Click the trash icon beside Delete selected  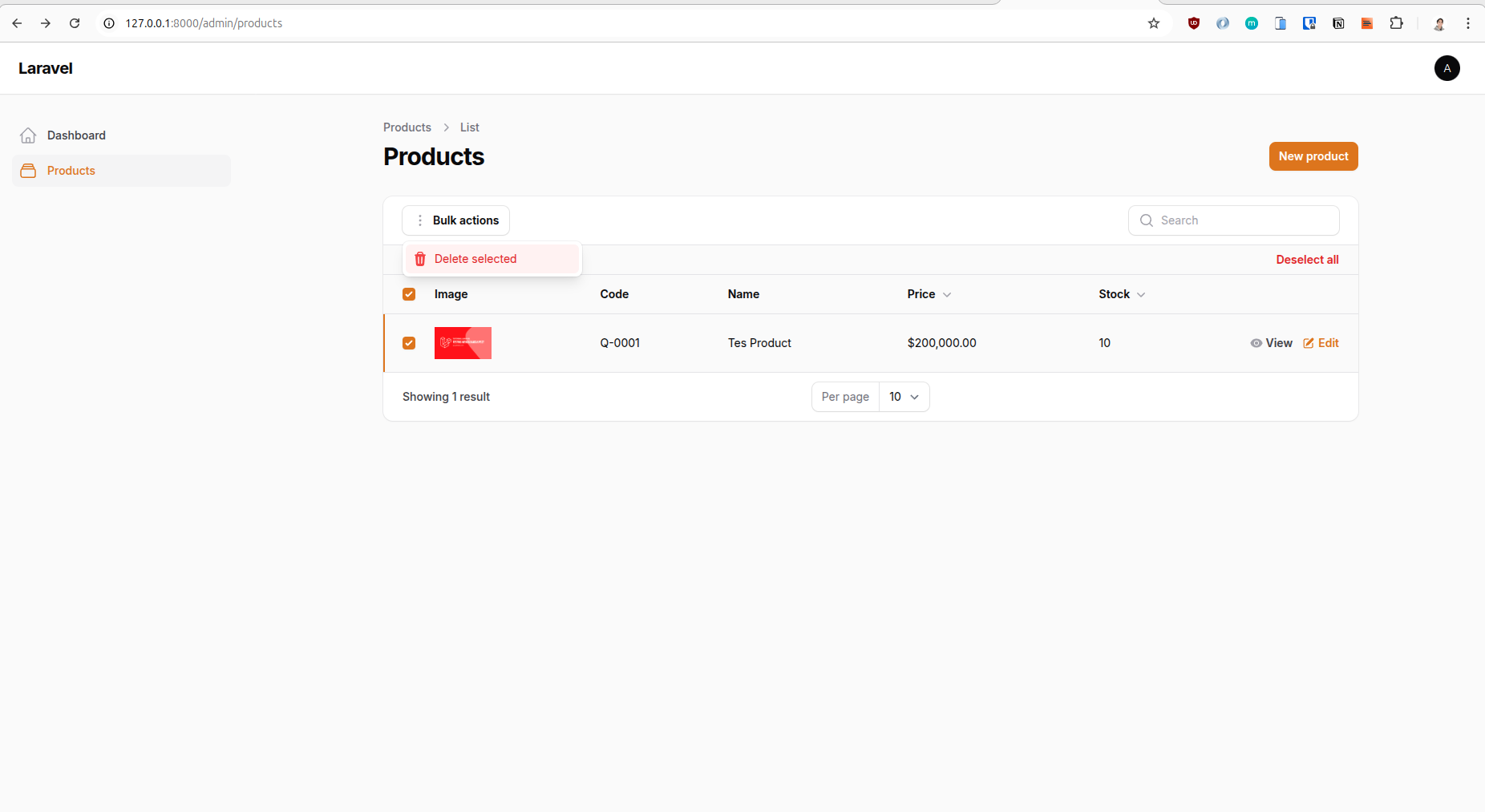pyautogui.click(x=420, y=259)
